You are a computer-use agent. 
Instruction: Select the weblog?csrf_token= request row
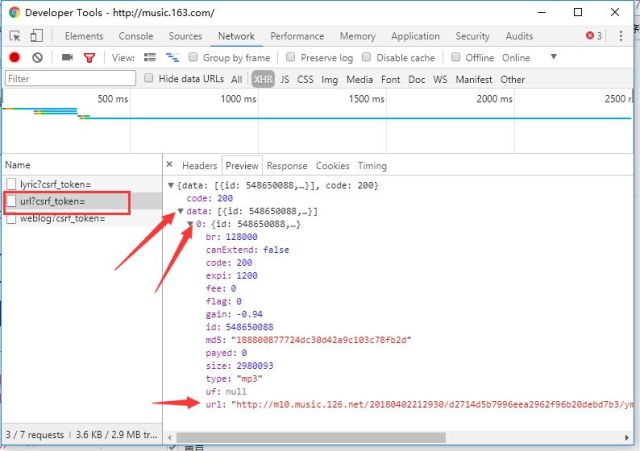(82, 219)
